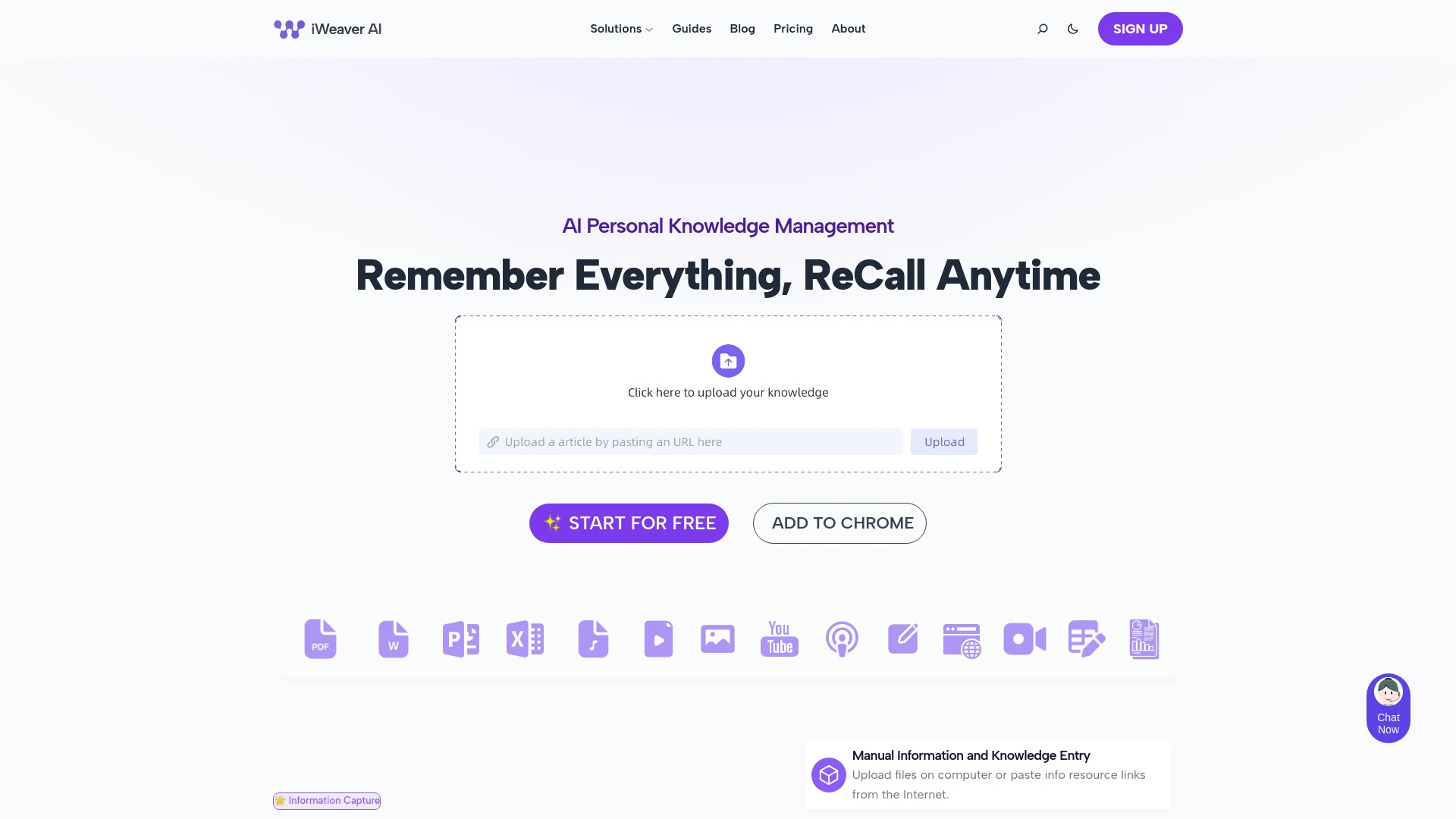Select the notes/writing icon
The width and height of the screenshot is (1456, 819).
(x=902, y=638)
